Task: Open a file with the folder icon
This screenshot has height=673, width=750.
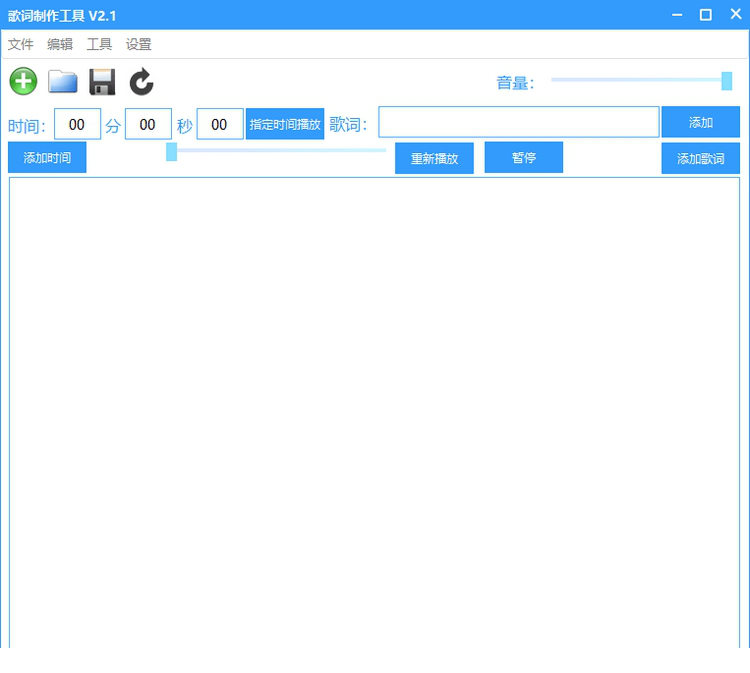Action: coord(63,81)
